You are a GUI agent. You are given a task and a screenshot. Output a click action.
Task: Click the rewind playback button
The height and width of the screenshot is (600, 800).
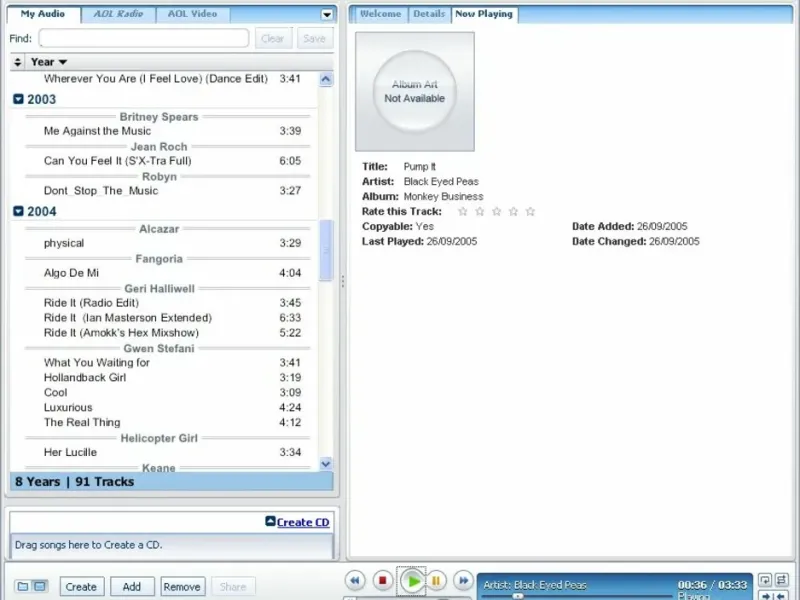click(355, 580)
